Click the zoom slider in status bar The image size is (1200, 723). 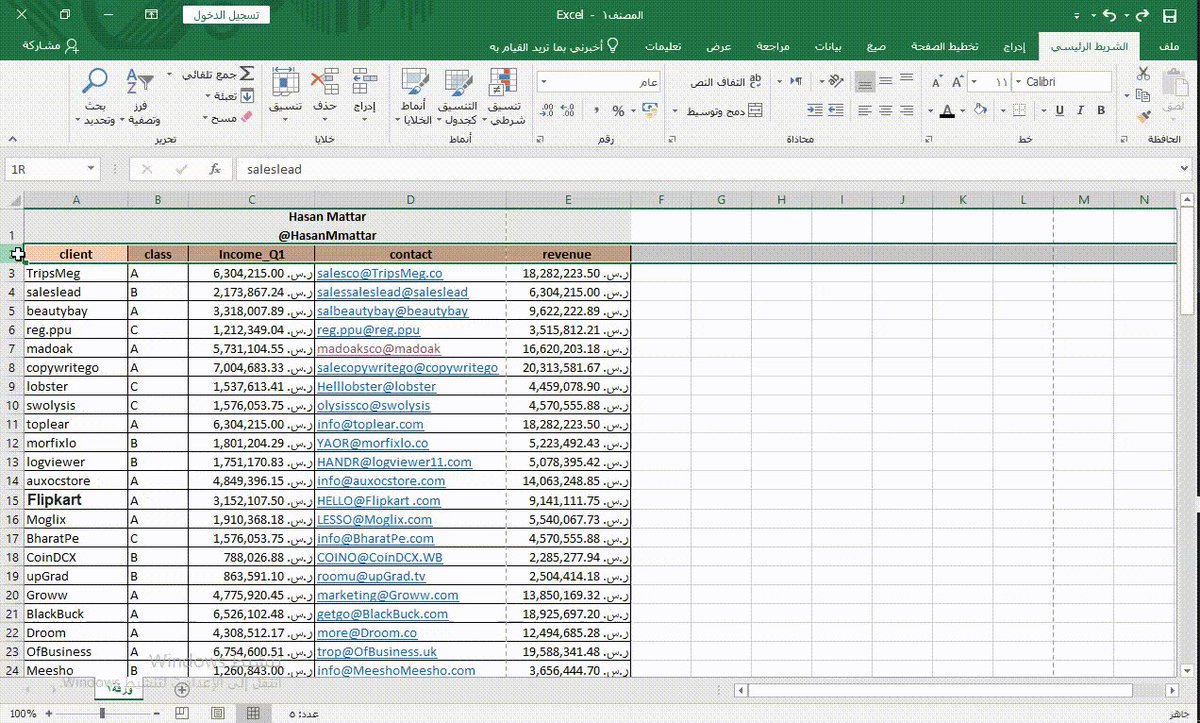pos(103,713)
